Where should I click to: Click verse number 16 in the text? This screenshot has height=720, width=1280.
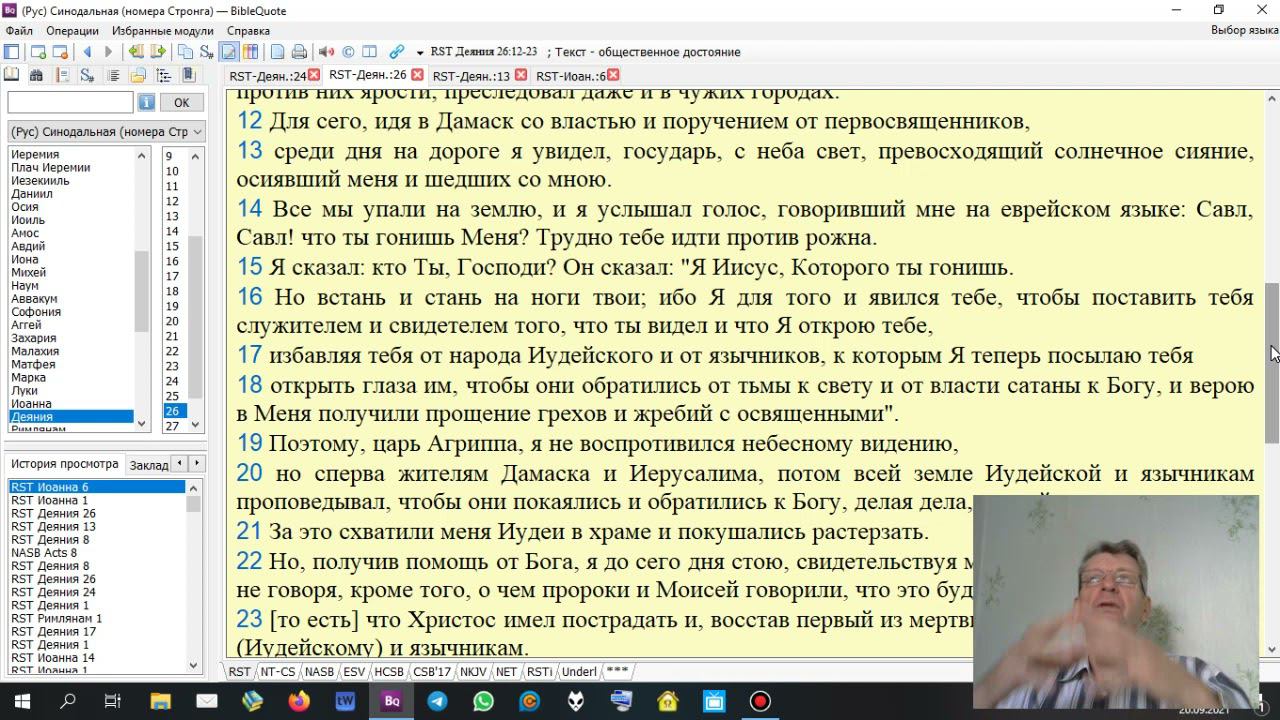pyautogui.click(x=249, y=297)
